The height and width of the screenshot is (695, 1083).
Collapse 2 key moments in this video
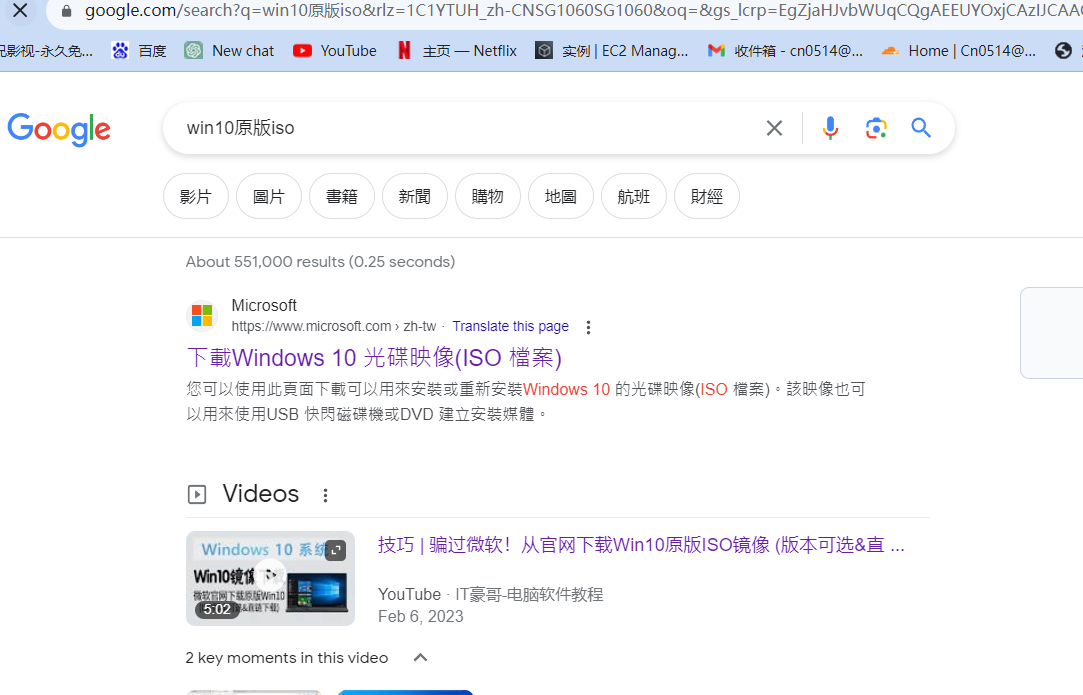(420, 658)
